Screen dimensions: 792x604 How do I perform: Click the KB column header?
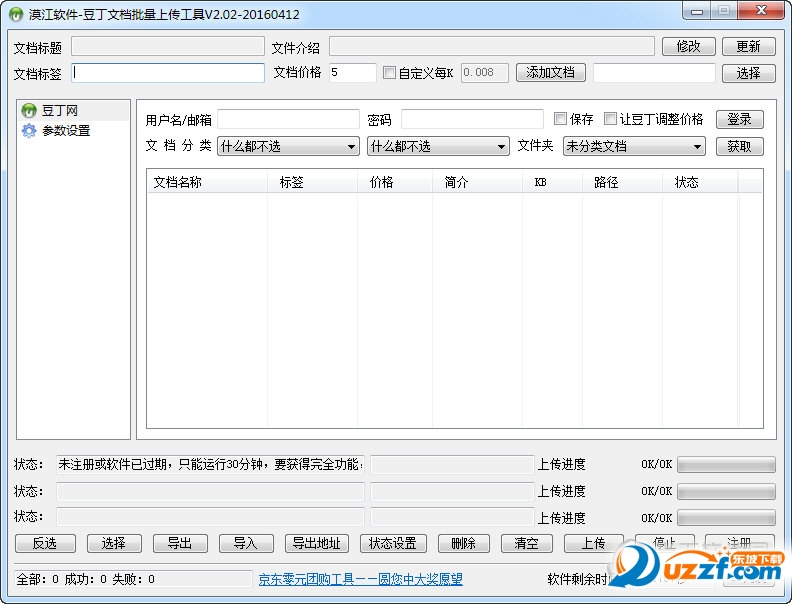tap(553, 182)
